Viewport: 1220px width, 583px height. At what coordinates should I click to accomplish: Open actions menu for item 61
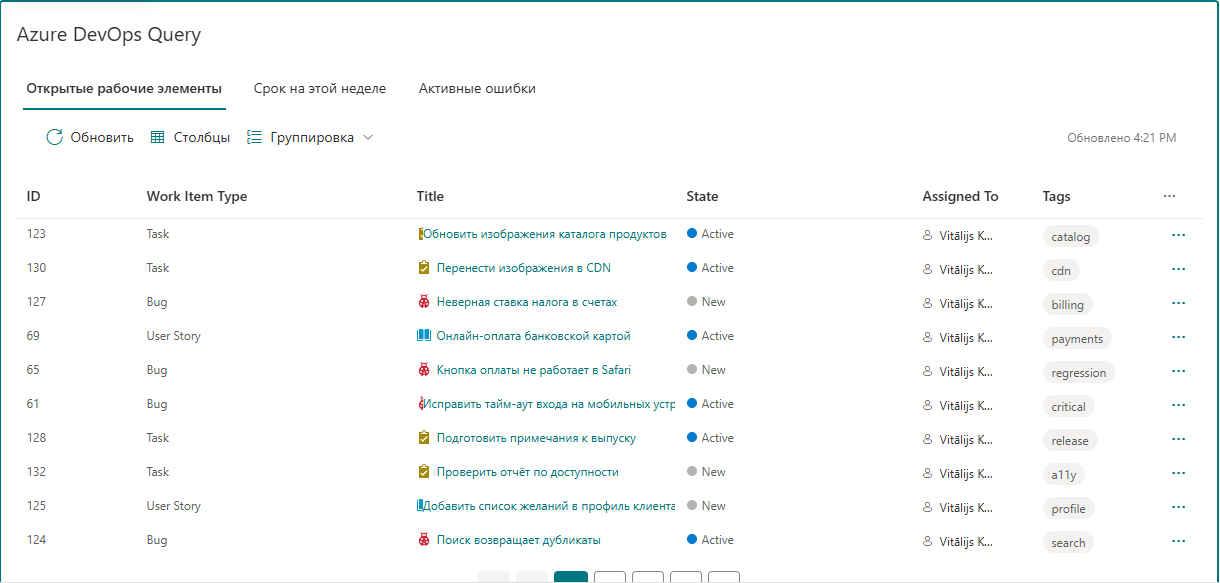1178,404
